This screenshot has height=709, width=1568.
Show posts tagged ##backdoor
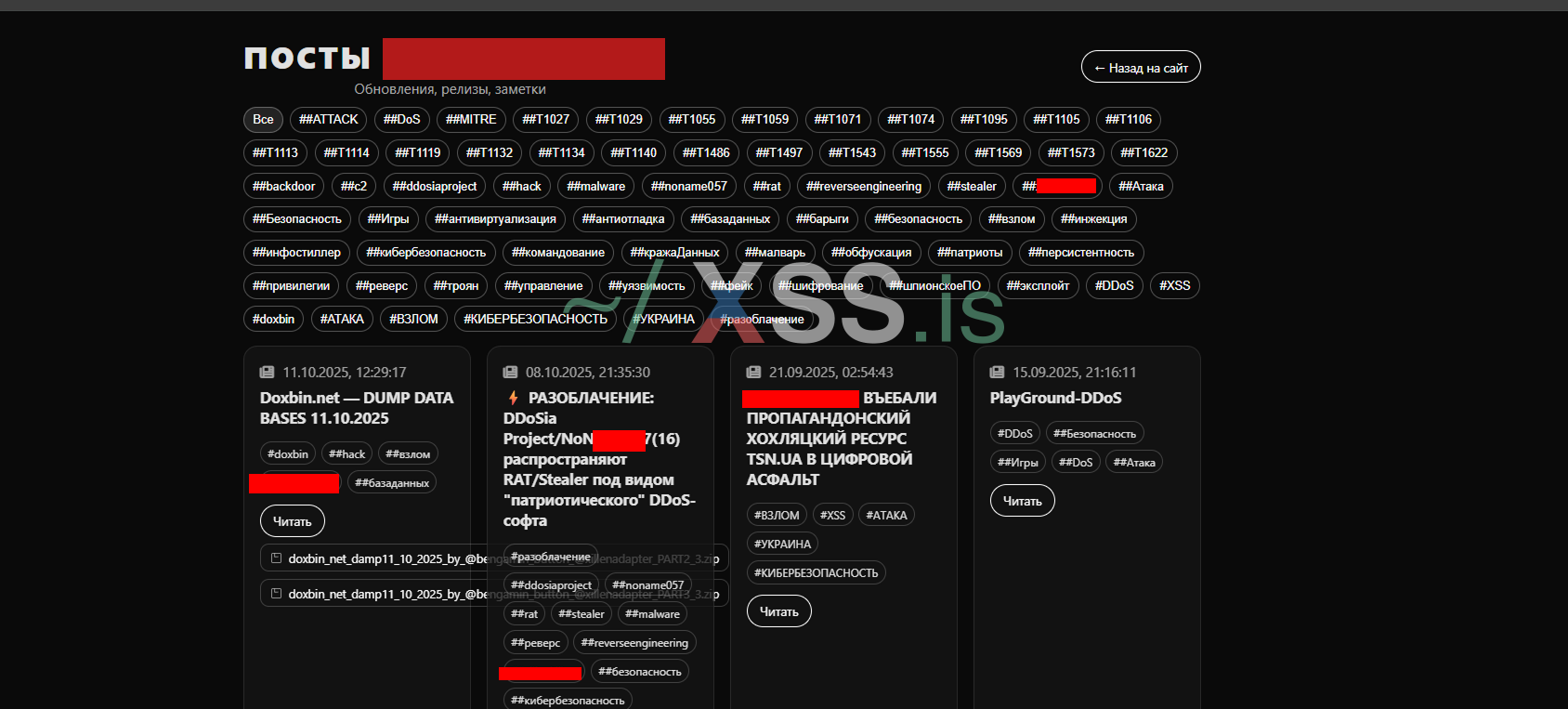[x=284, y=186]
